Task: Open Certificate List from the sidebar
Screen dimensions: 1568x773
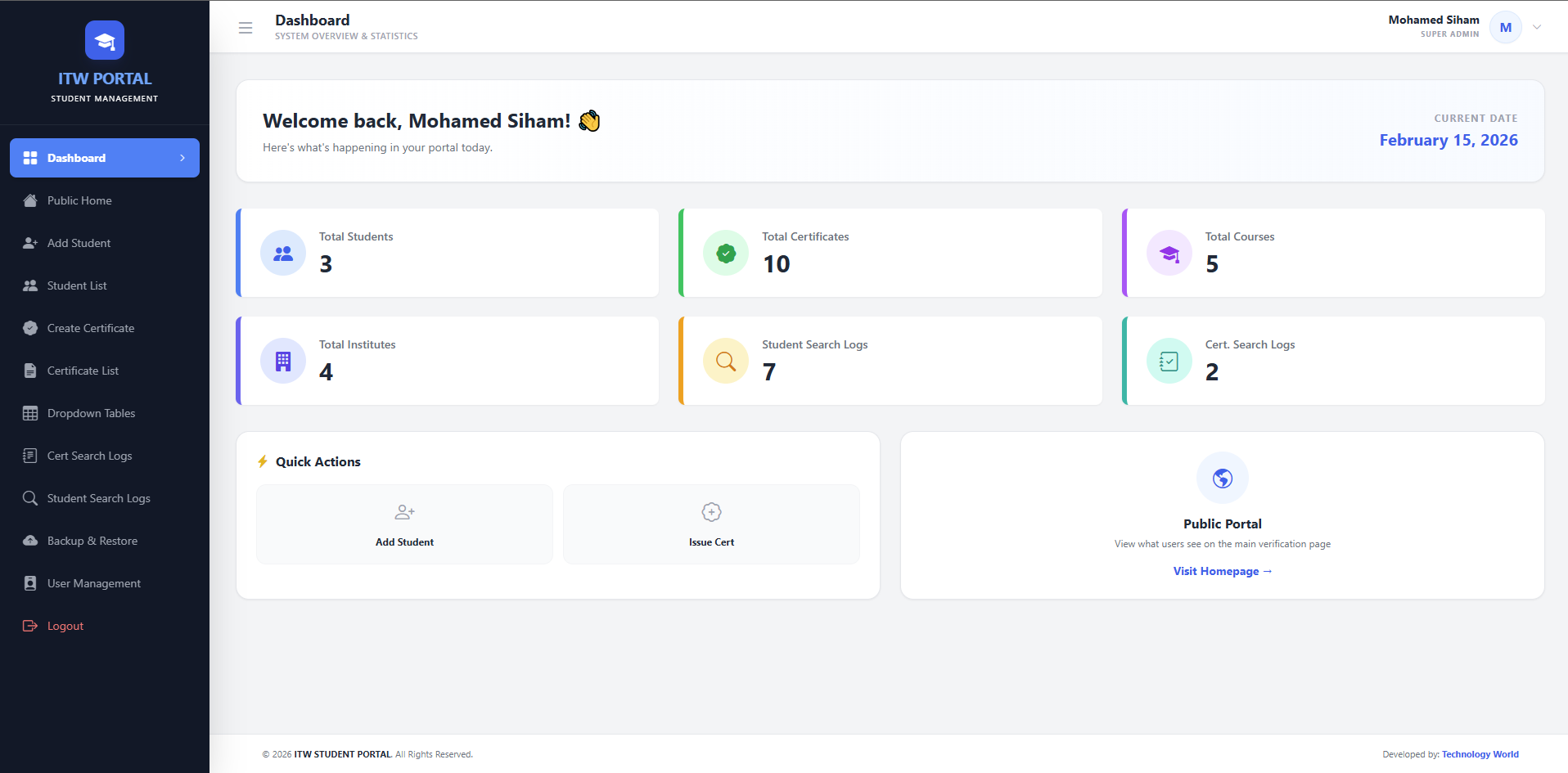Action: [82, 370]
